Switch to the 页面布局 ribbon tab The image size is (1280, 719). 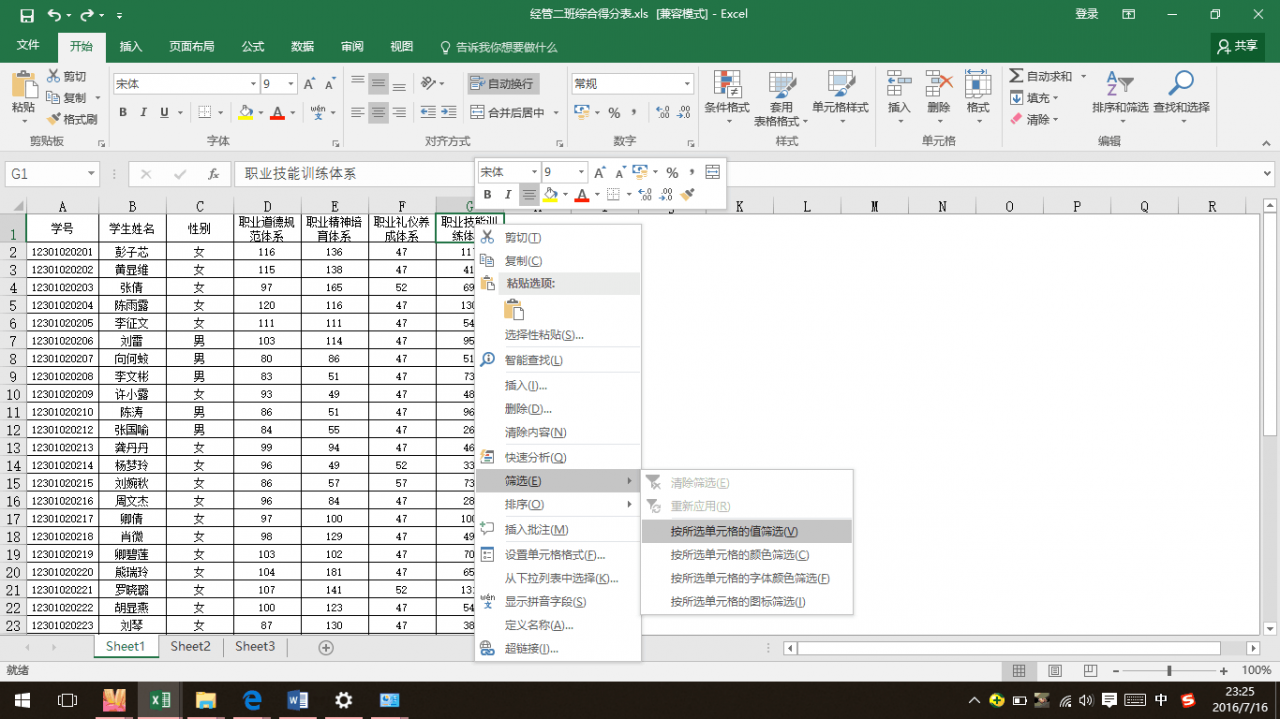click(x=191, y=47)
